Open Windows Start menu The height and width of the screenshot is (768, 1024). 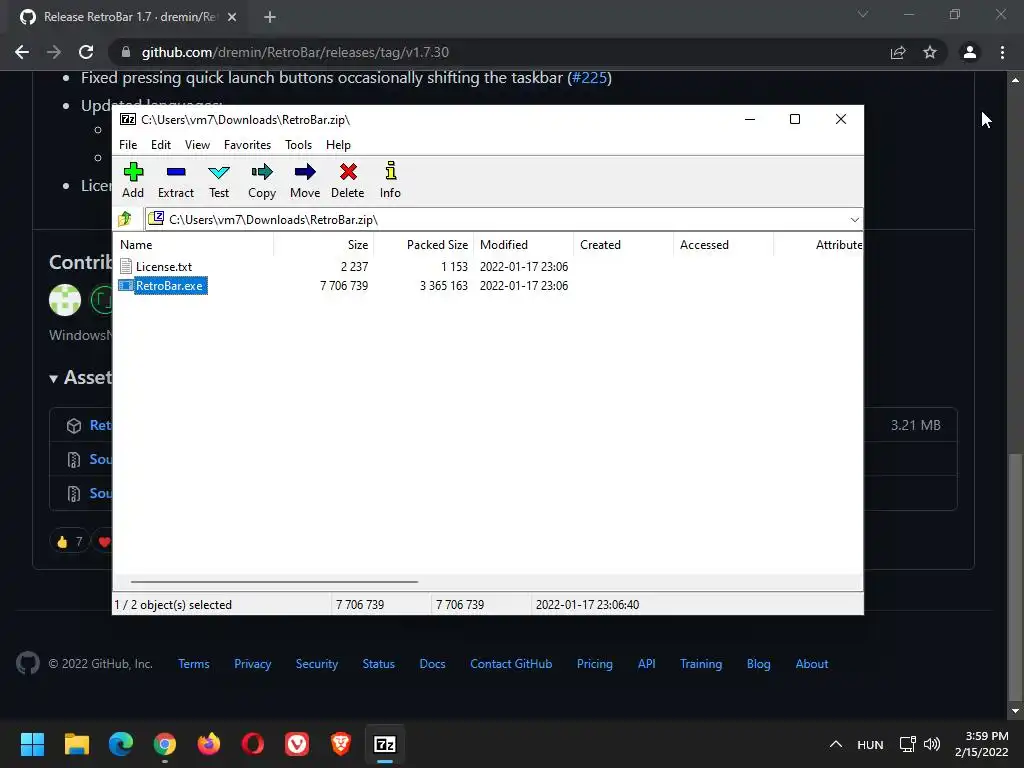[x=32, y=744]
